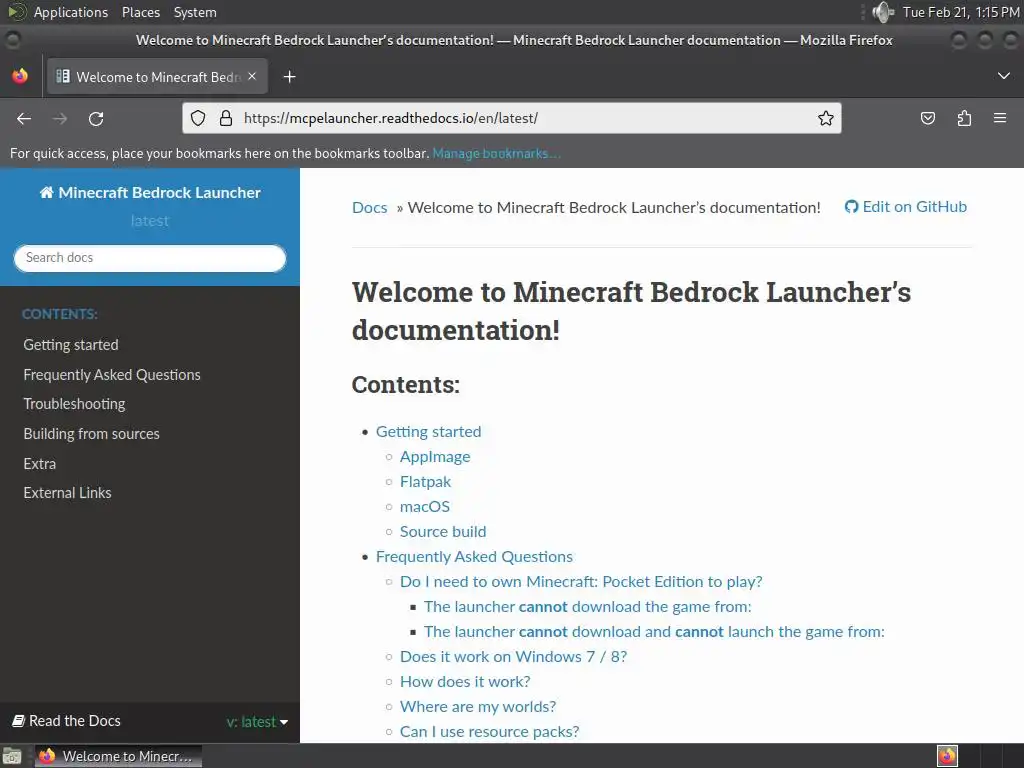Open Building from sources in the sidebar
This screenshot has height=768, width=1024.
point(91,434)
